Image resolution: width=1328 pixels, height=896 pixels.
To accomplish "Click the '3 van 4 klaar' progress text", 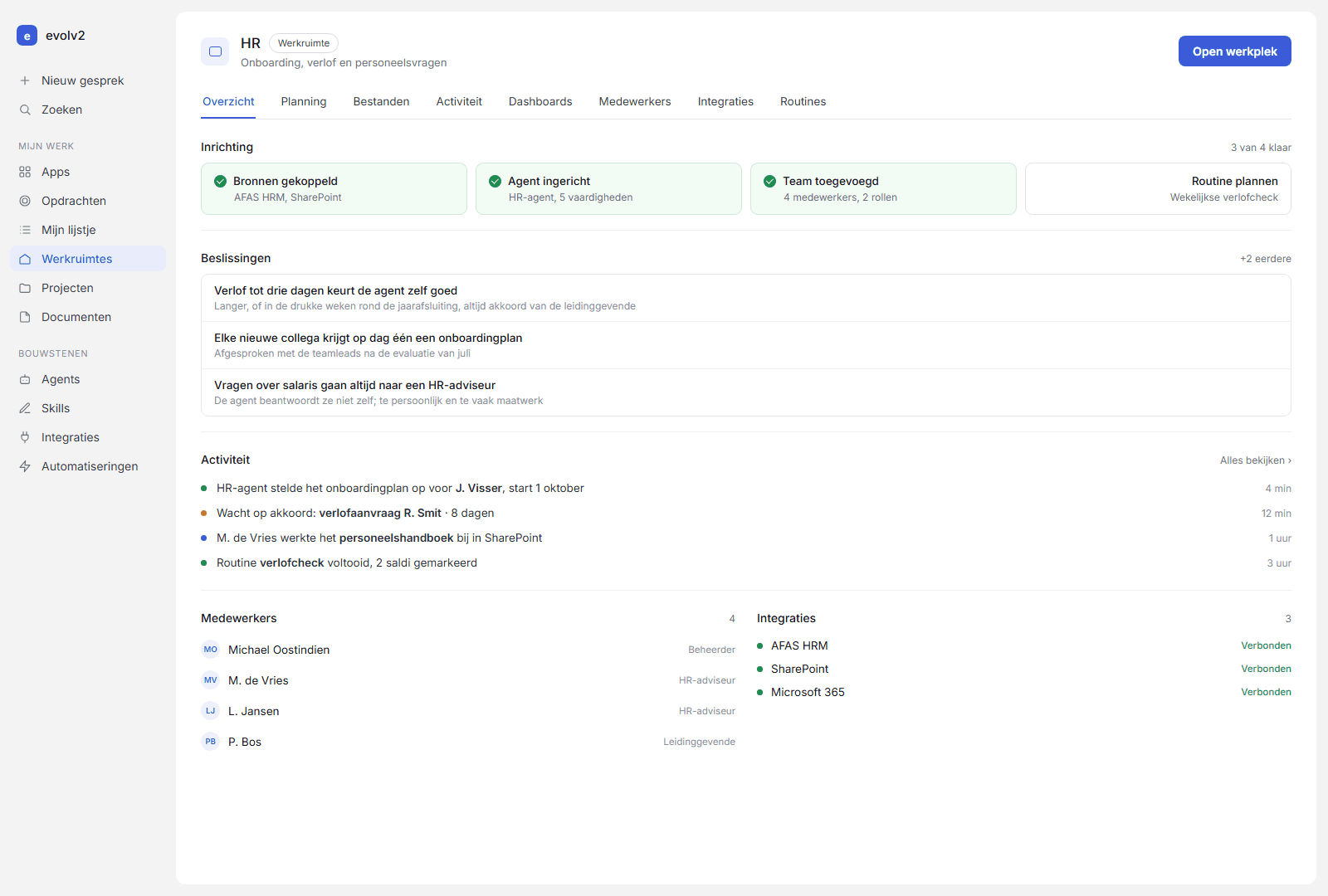I will coord(1261,148).
